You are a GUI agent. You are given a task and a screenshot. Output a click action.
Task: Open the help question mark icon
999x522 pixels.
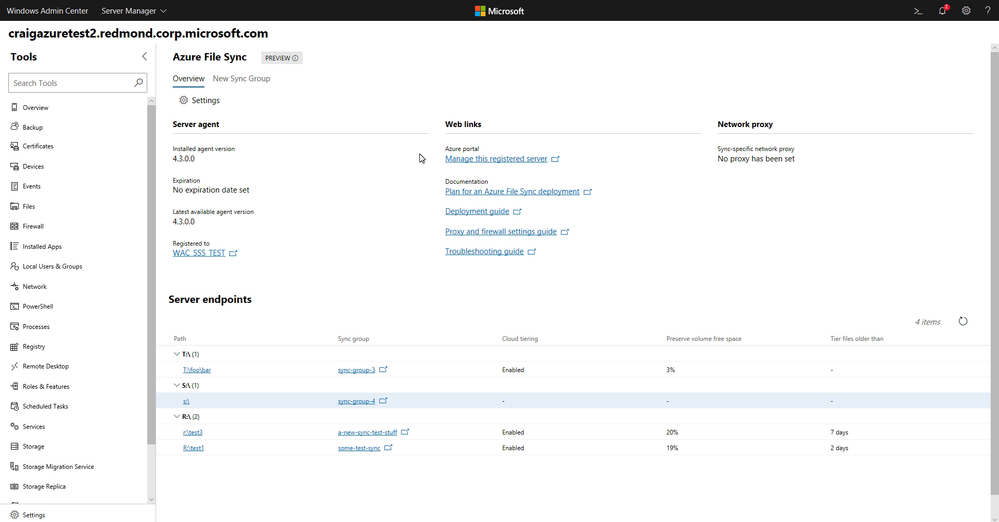988,11
